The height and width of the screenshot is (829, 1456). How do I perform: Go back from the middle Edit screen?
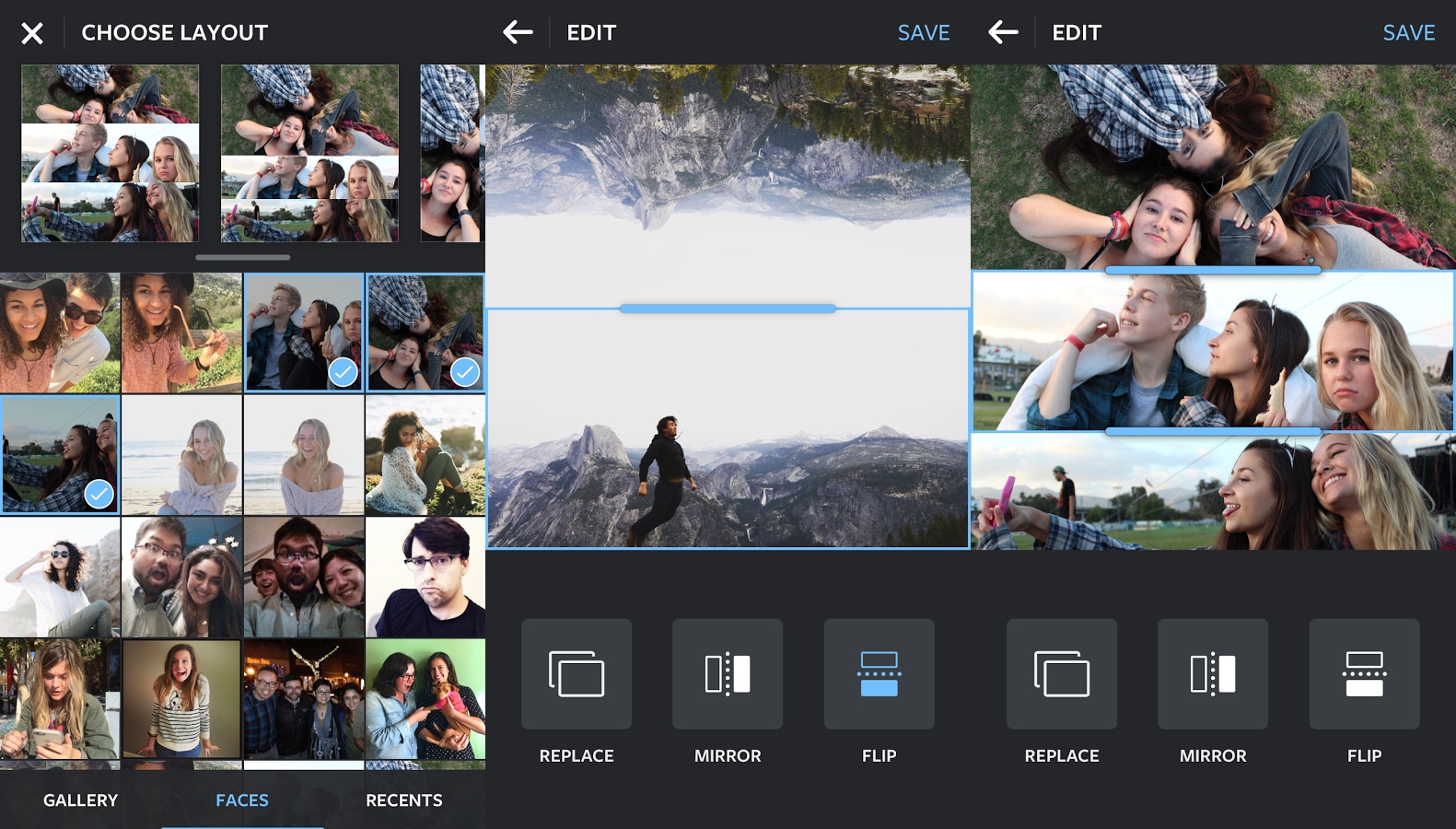(x=518, y=33)
